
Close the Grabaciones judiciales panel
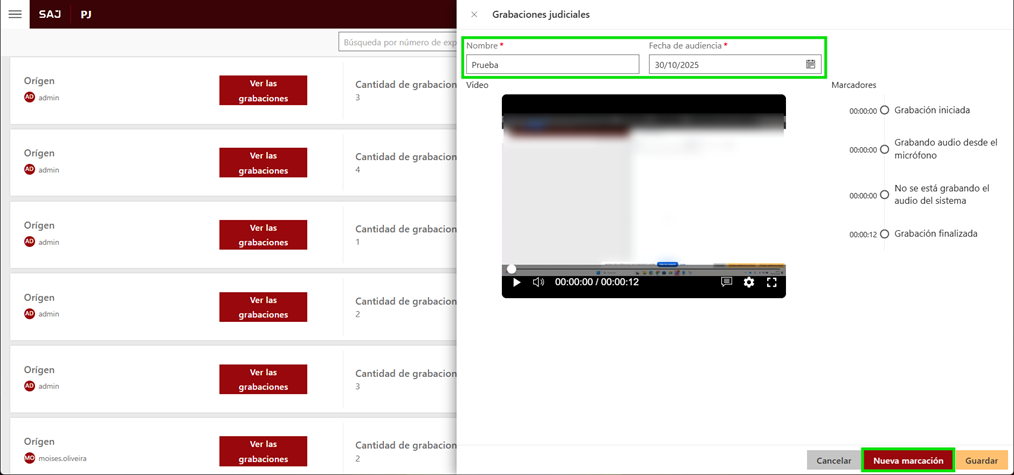click(x=474, y=15)
